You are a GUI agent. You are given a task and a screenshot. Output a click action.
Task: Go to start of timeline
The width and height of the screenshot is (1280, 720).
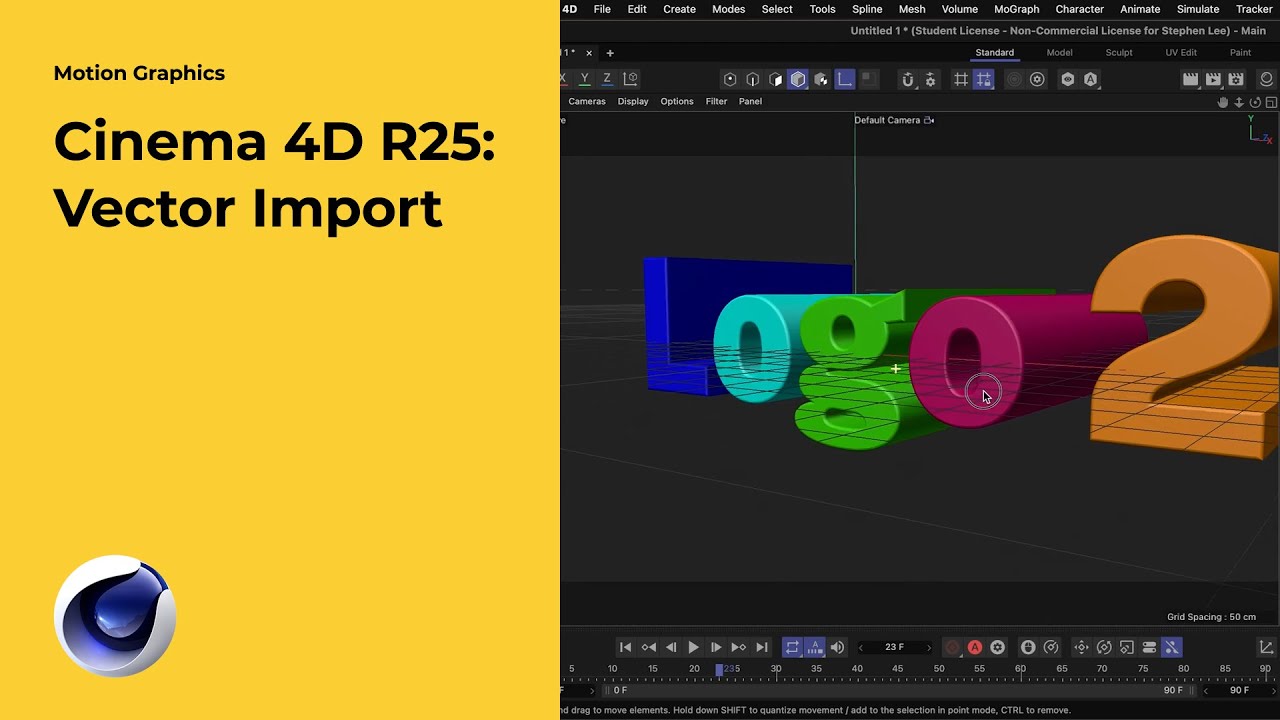tap(626, 647)
